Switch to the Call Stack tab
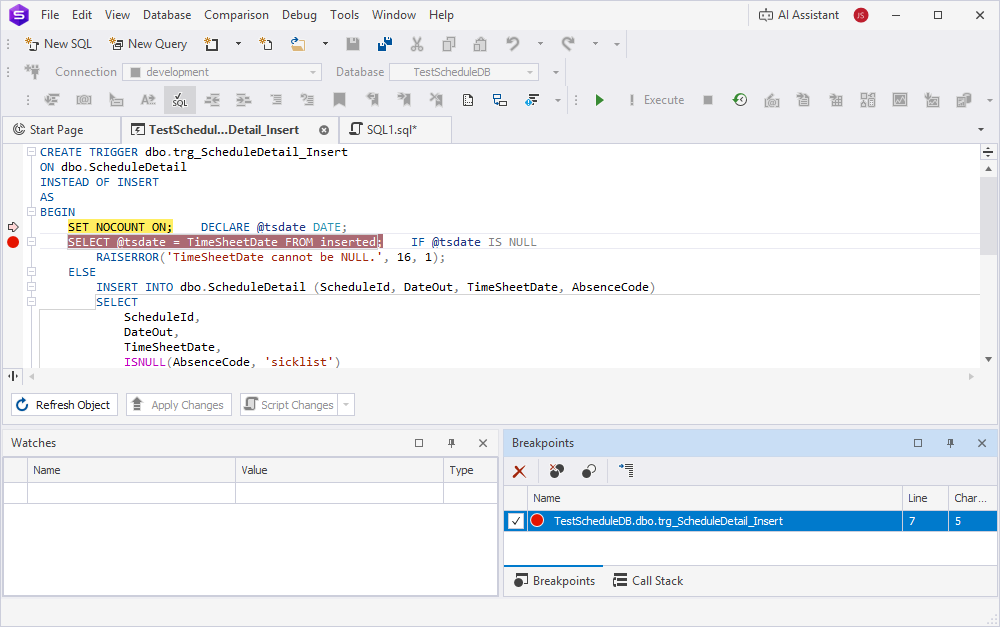This screenshot has height=627, width=1000. (x=647, y=581)
